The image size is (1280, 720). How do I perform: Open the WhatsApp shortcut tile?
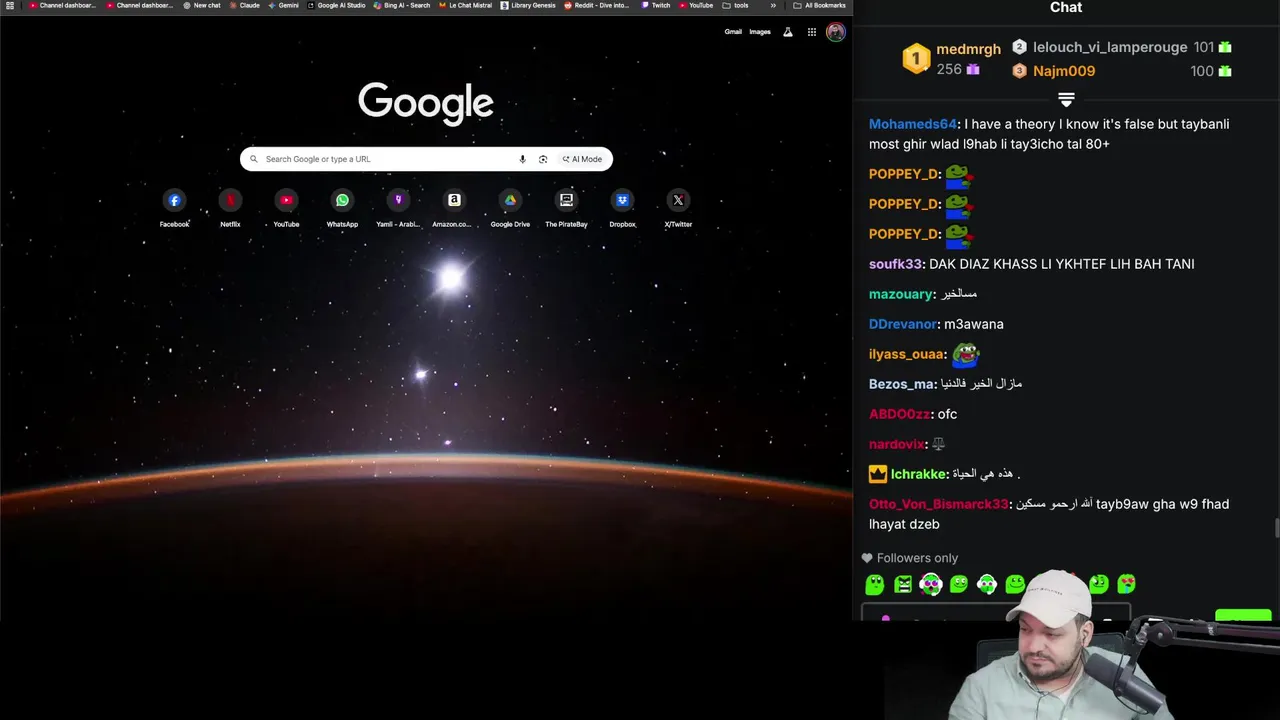342,209
